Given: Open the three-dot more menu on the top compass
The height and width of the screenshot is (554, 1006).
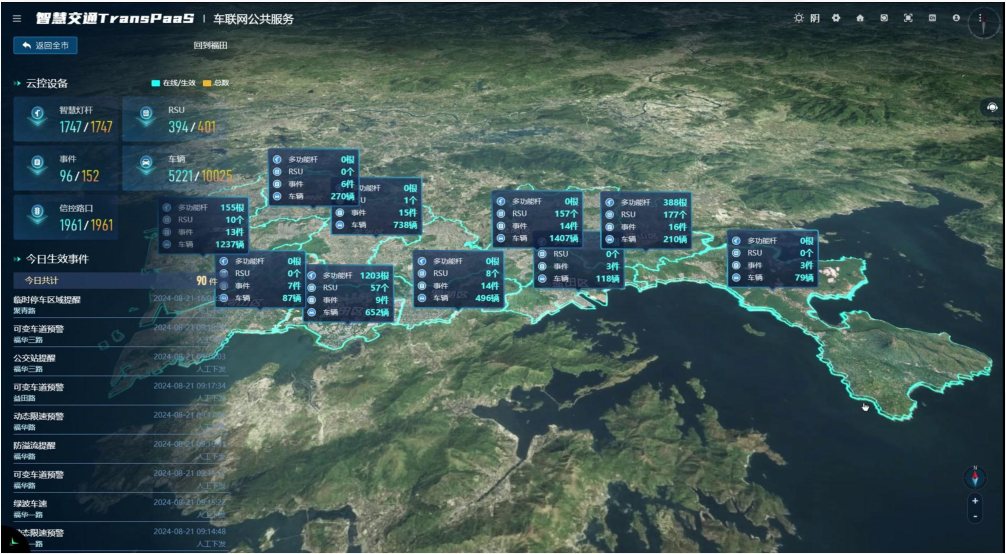Looking at the screenshot, I should tap(981, 19).
